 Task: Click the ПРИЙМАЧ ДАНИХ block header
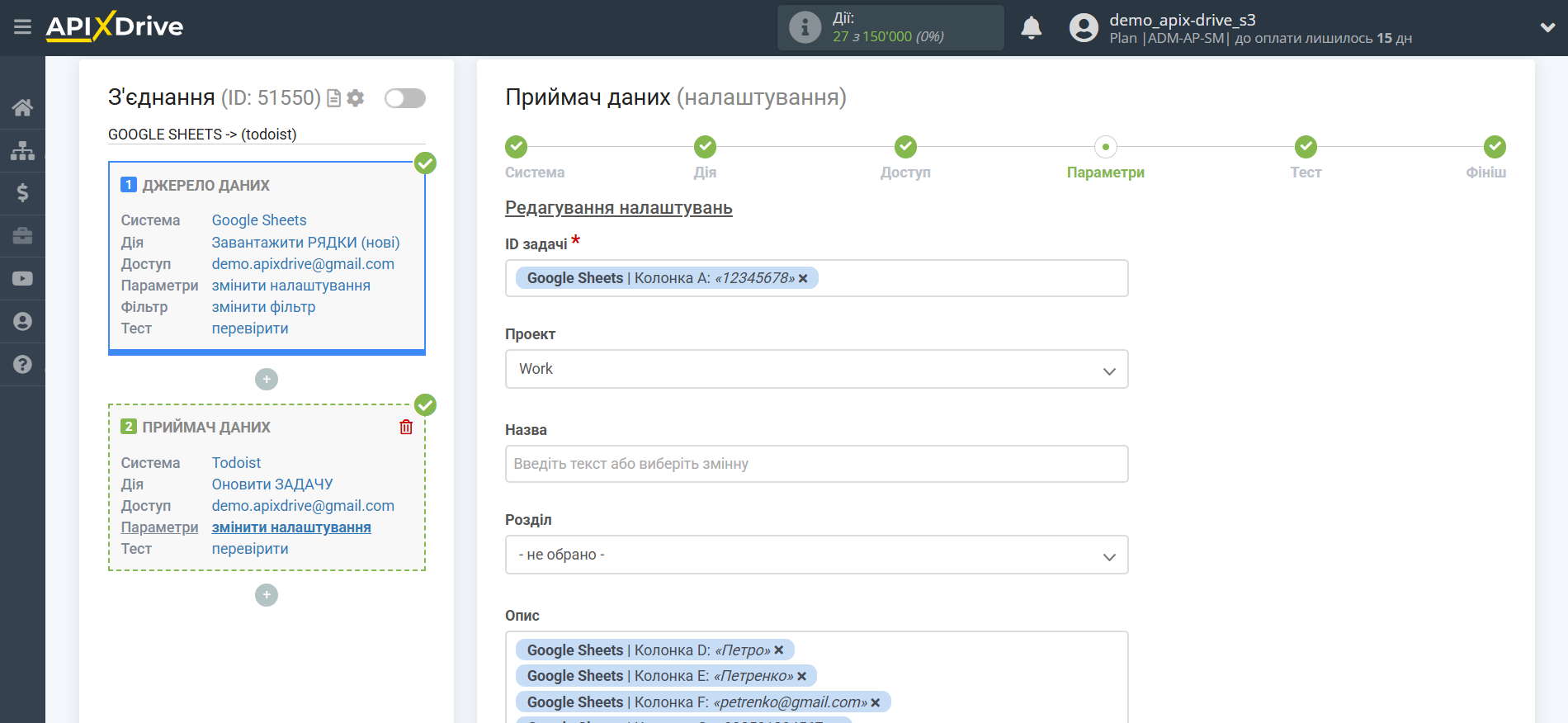point(206,428)
